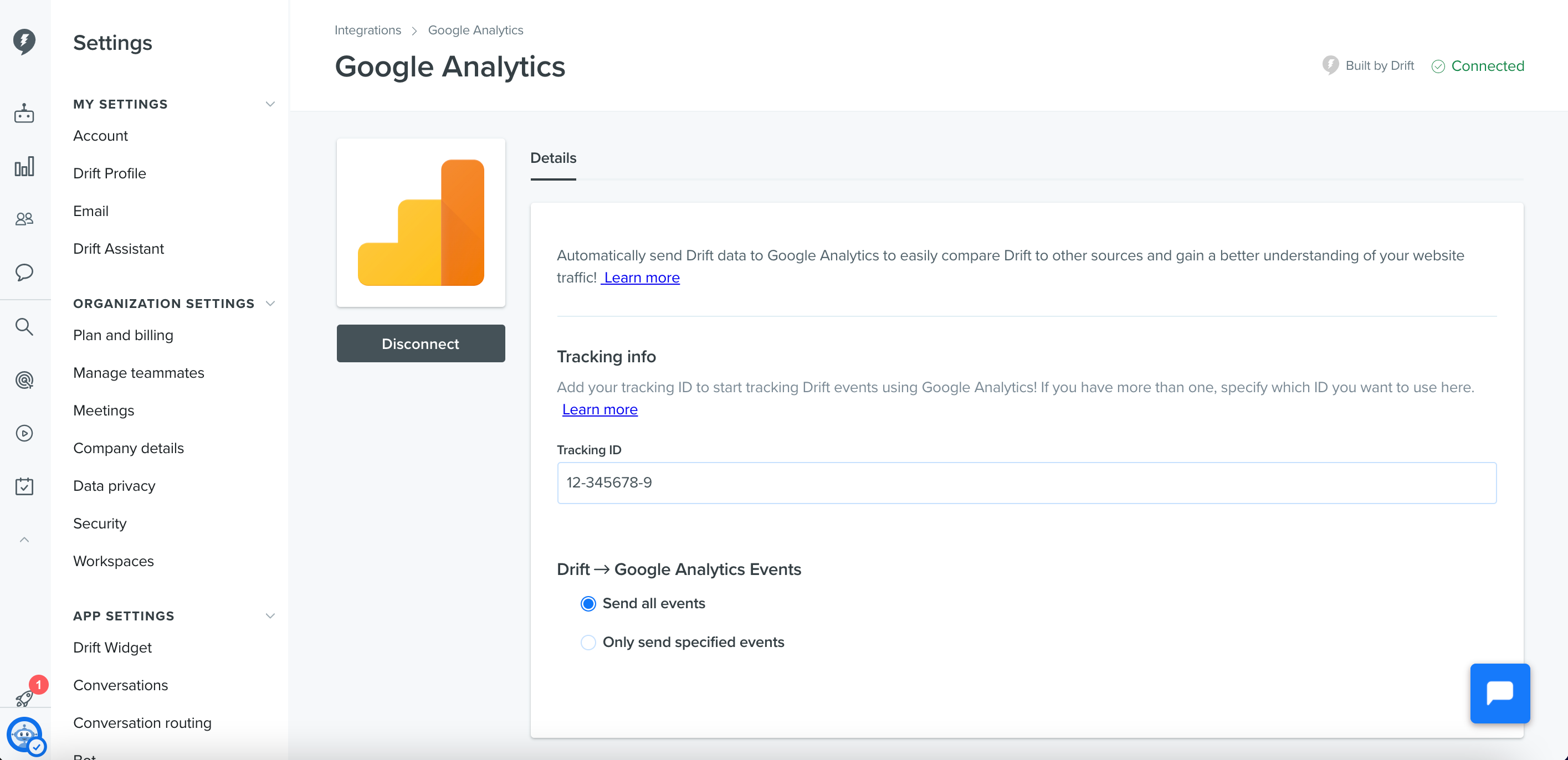Select Only send specified events option
The height and width of the screenshot is (760, 1568).
click(x=588, y=643)
